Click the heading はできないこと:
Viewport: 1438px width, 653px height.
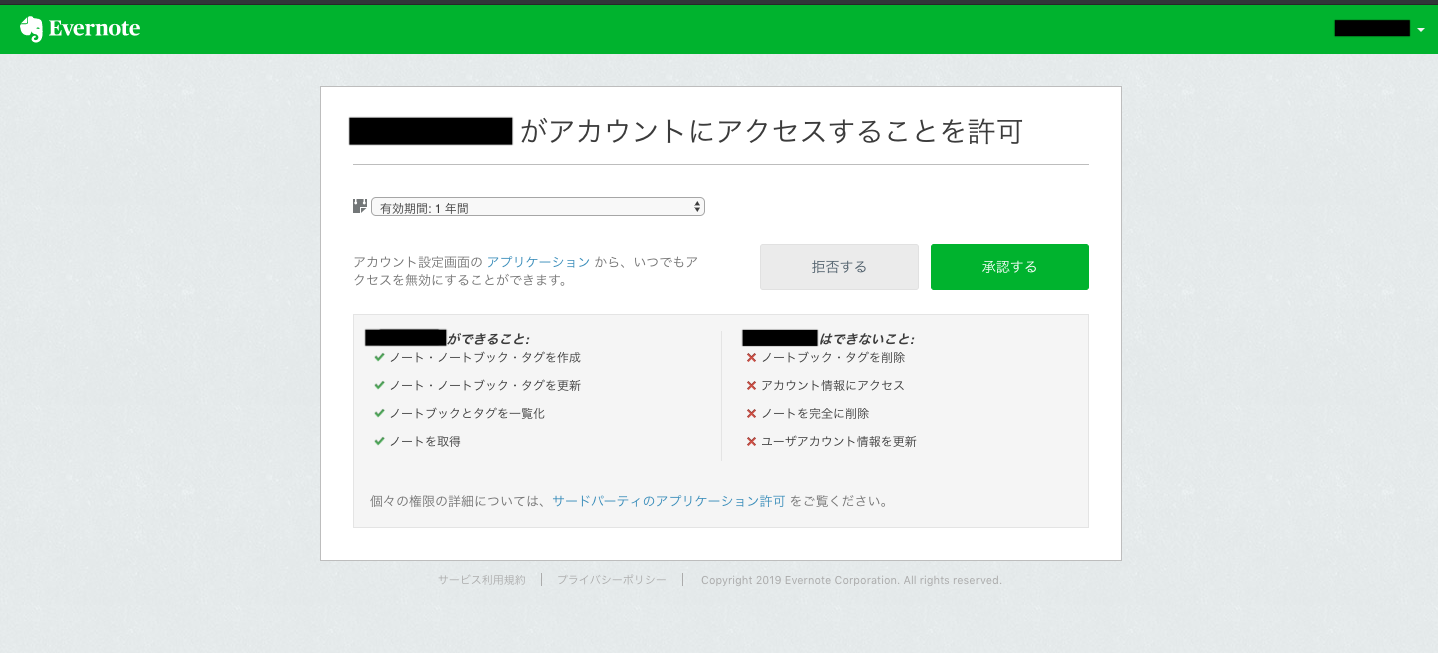(x=866, y=339)
